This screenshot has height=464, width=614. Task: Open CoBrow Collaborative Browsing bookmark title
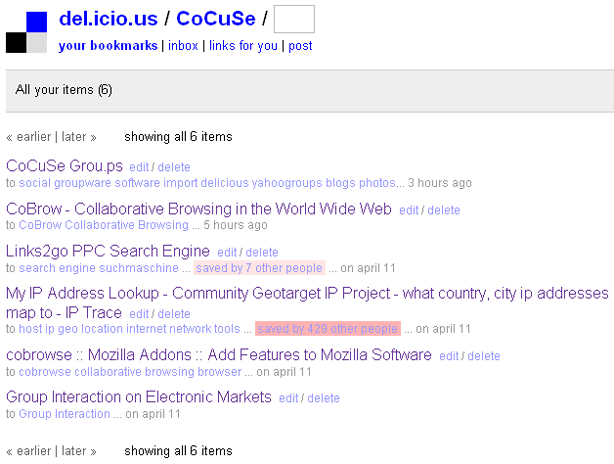click(x=199, y=209)
